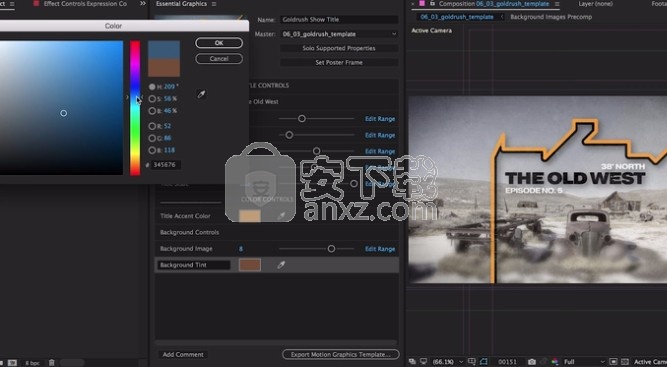Switch to Background Images Precomp tab
Screen dimensions: 667x367
point(551,17)
